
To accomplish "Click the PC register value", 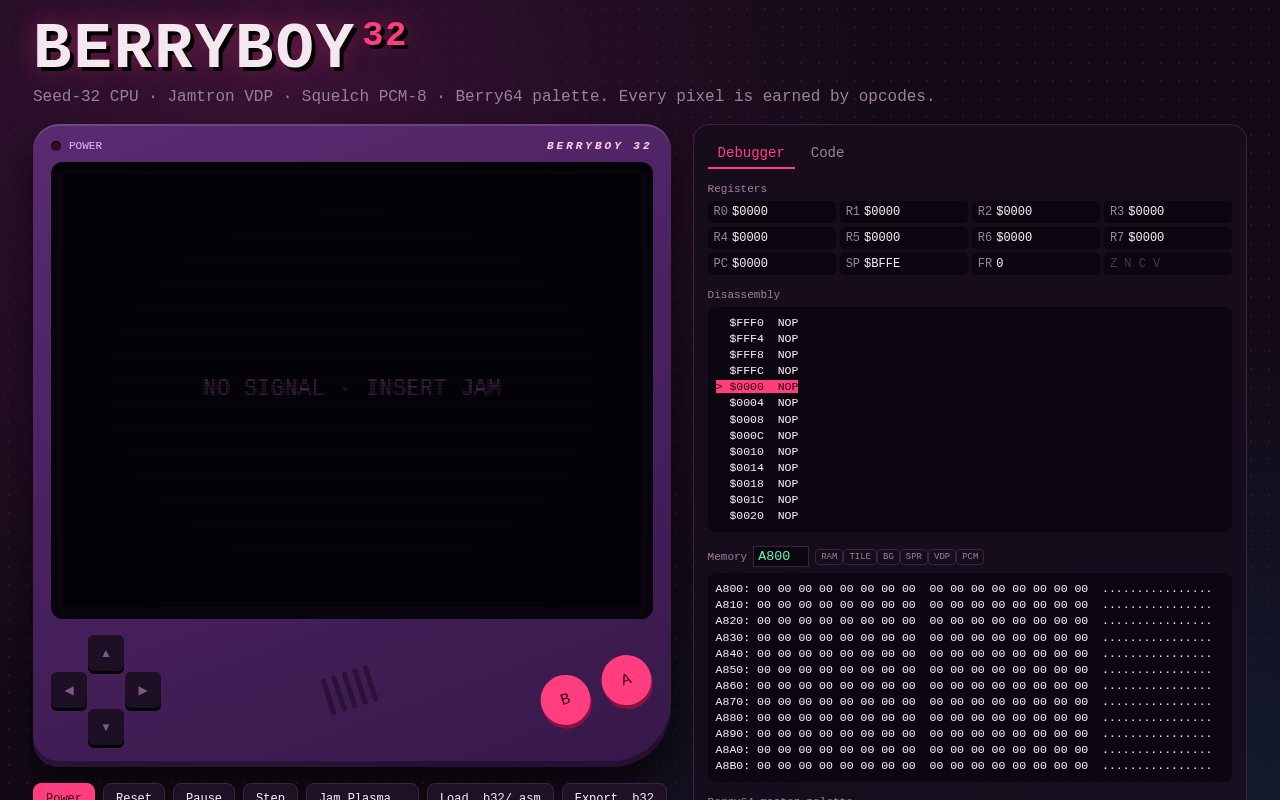I will pos(750,264).
